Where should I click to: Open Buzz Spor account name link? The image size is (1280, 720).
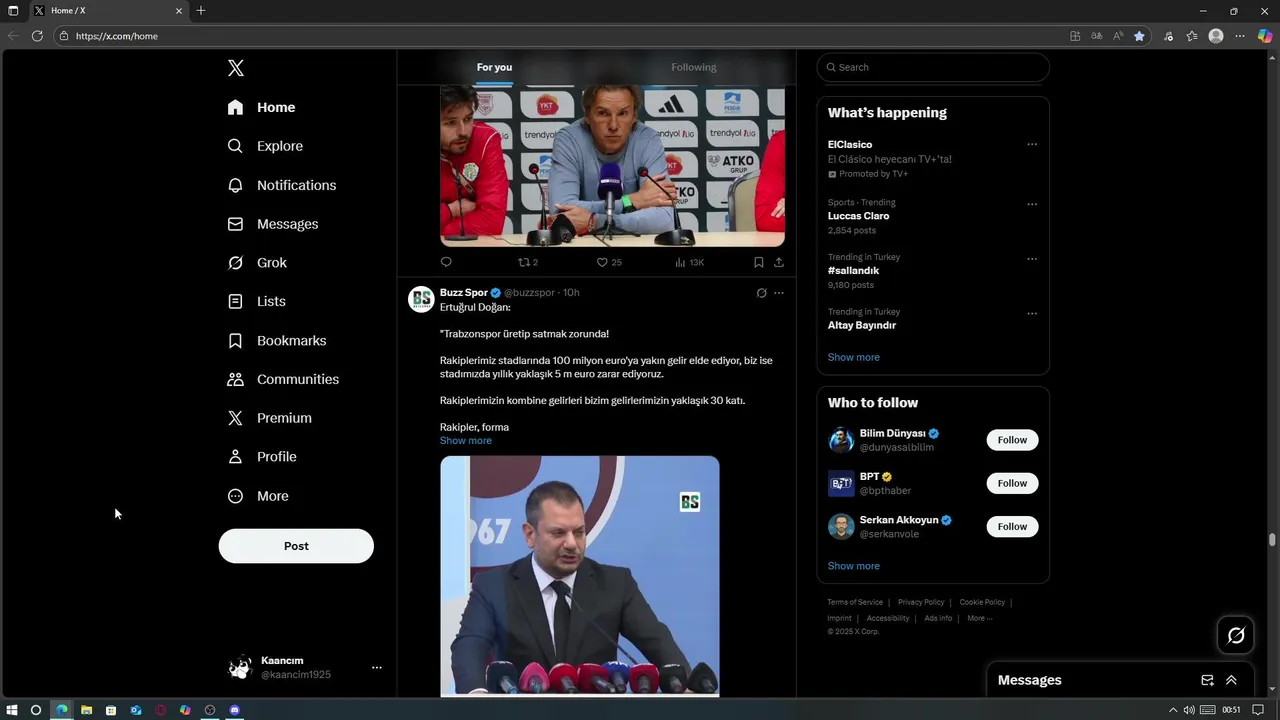[464, 292]
